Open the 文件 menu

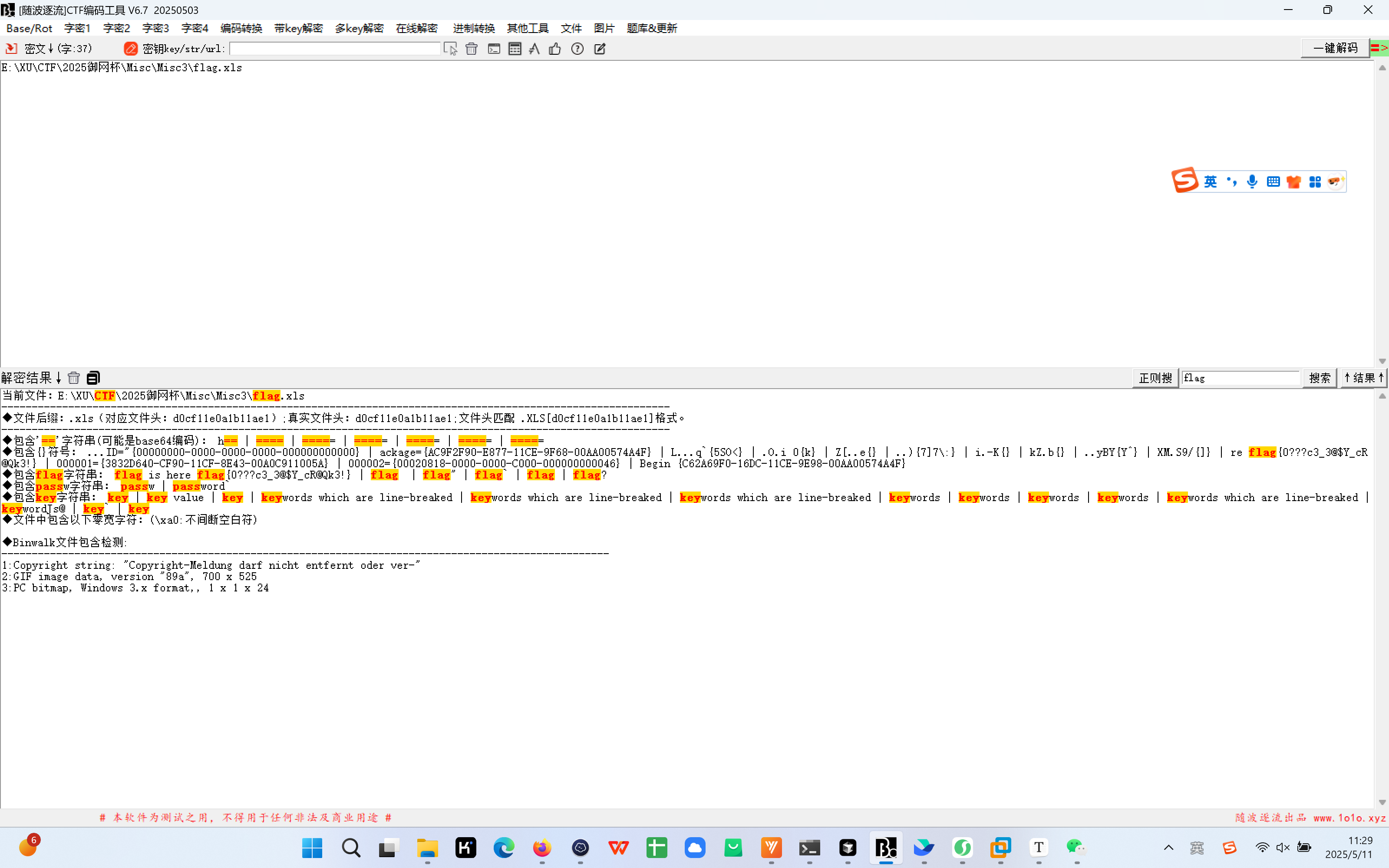[571, 28]
